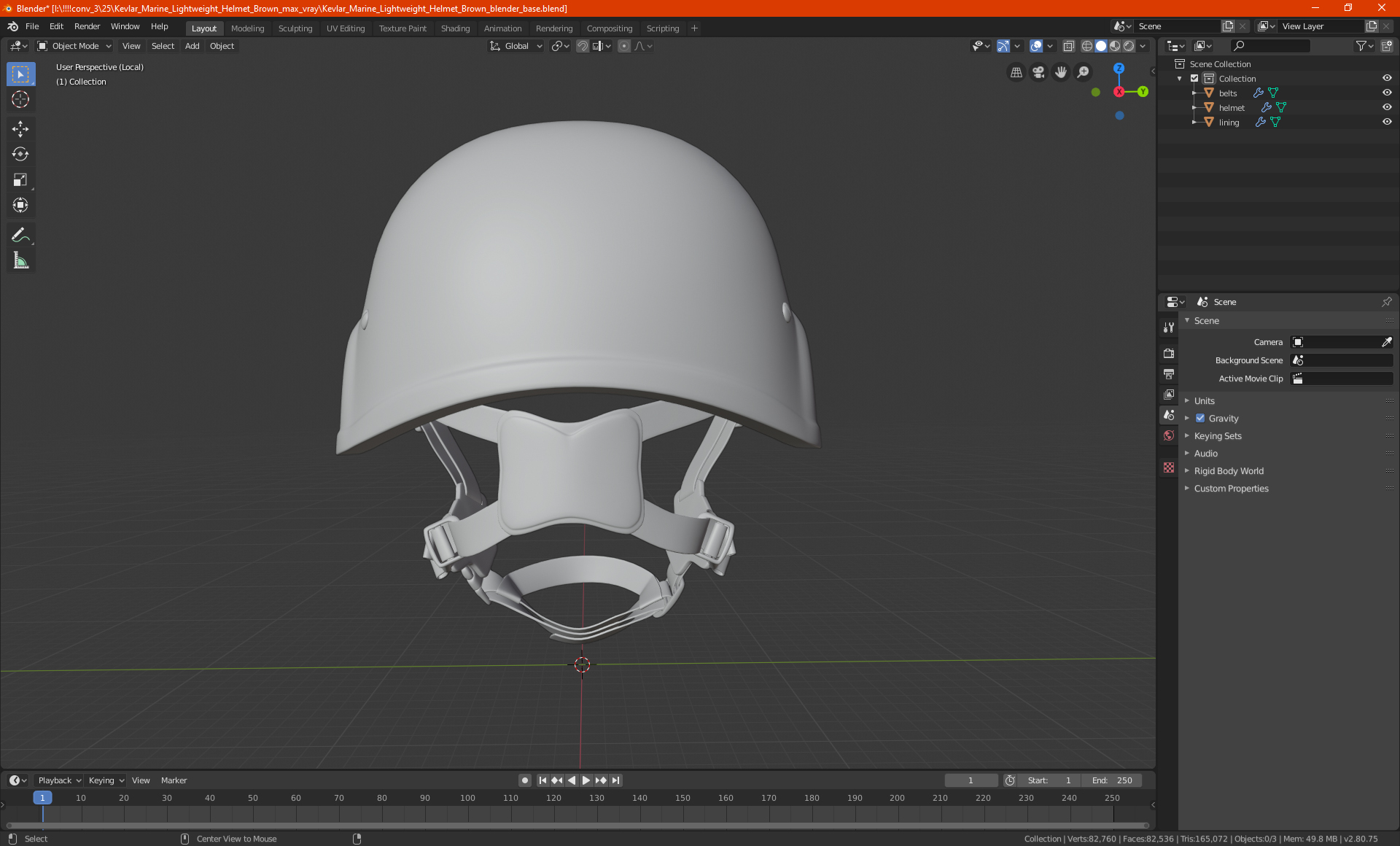This screenshot has height=846, width=1400.
Task: Switch to the UV Editing workspace tab
Action: click(346, 28)
